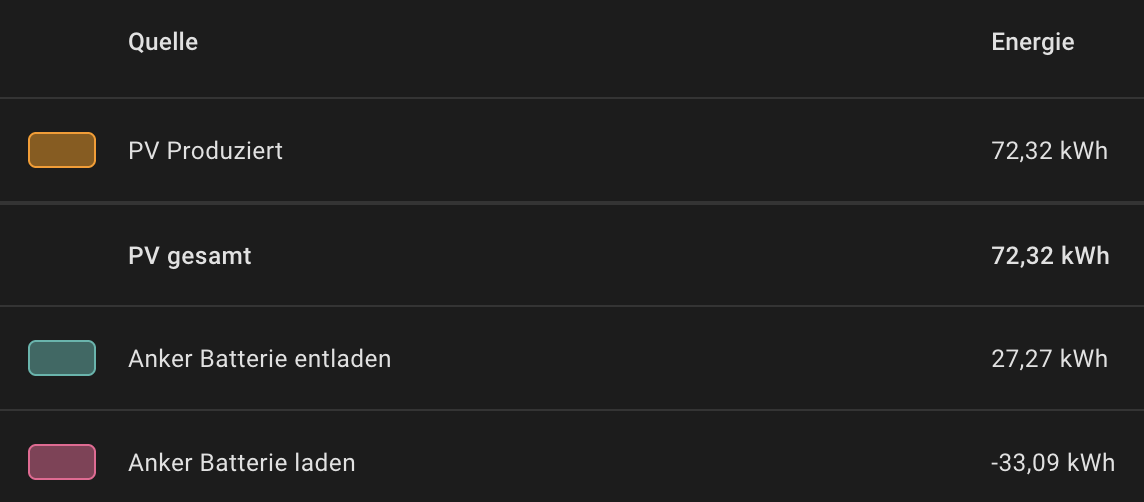
Task: Click the teal Anker Batterie entladen swatch
Action: click(62, 358)
